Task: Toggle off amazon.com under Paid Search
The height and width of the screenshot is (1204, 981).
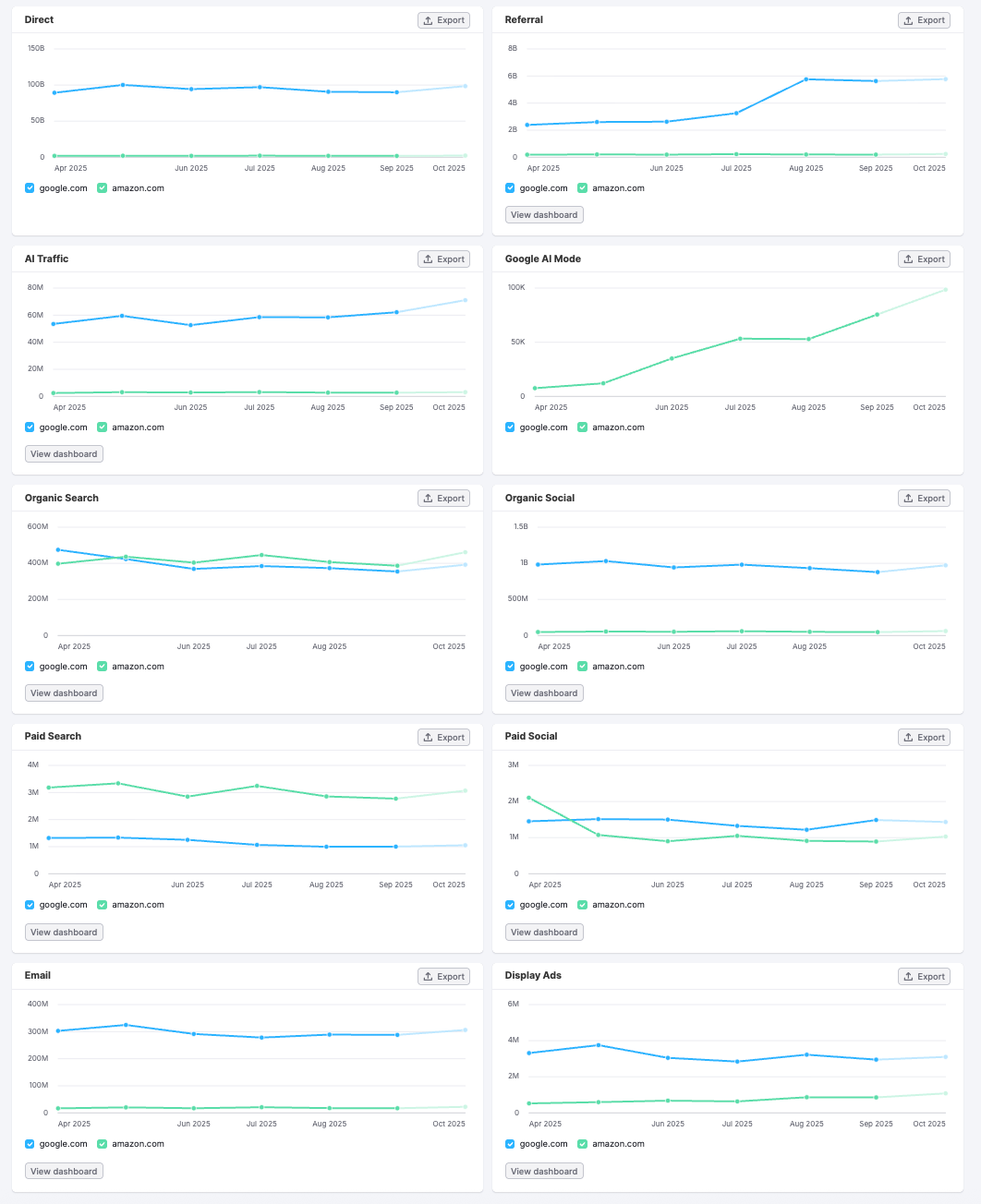Action: pyautogui.click(x=102, y=905)
